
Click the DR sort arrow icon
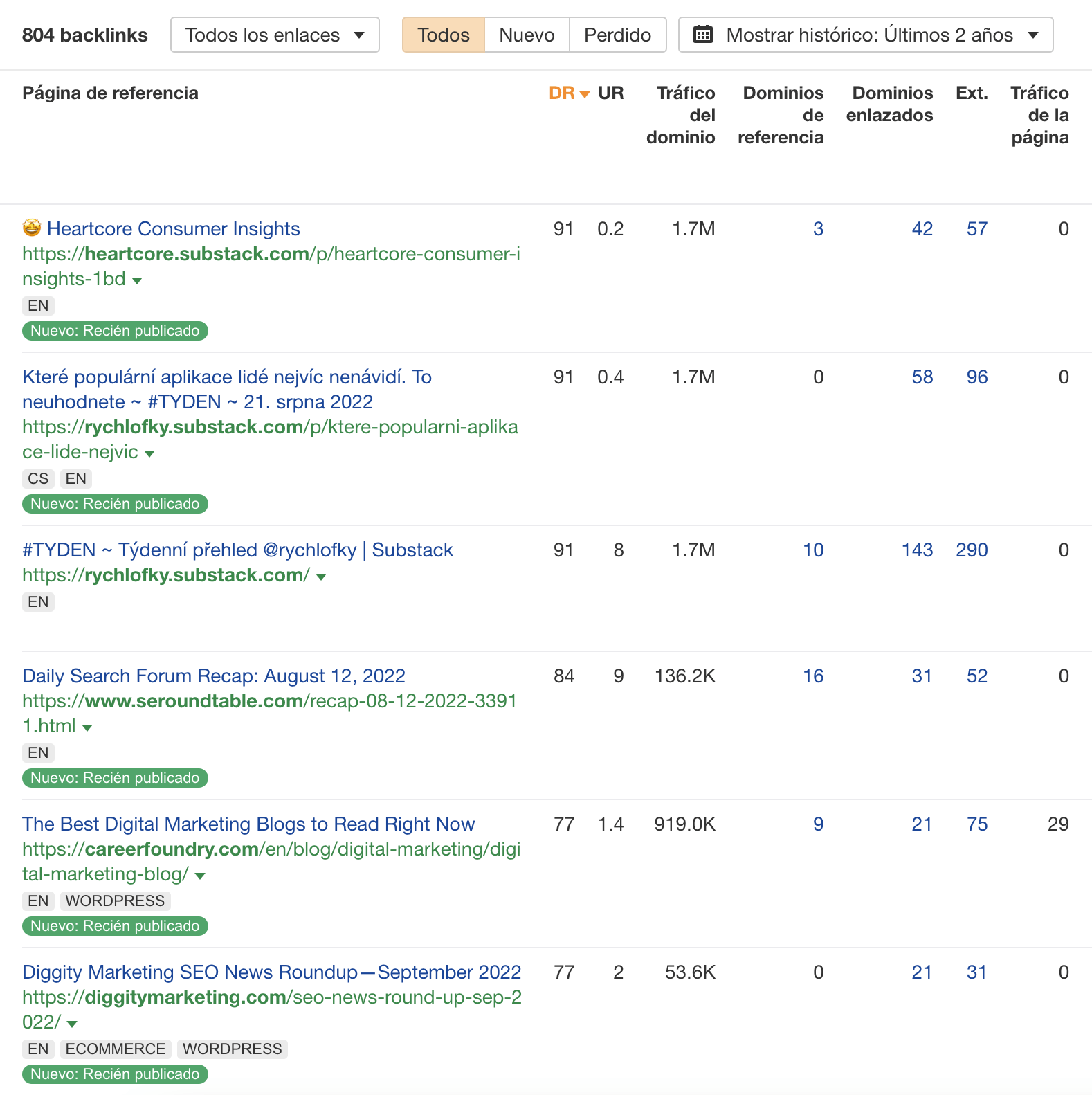click(585, 94)
